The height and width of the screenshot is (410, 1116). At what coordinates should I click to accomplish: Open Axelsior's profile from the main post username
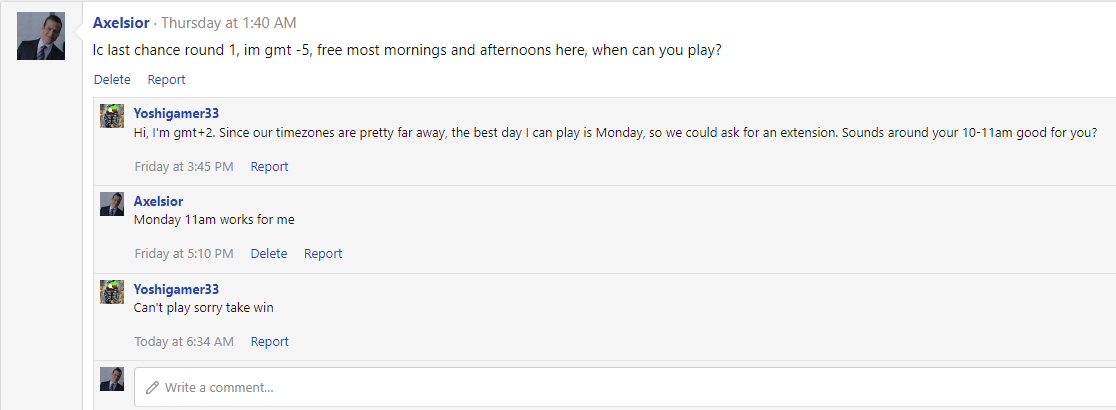pos(123,22)
